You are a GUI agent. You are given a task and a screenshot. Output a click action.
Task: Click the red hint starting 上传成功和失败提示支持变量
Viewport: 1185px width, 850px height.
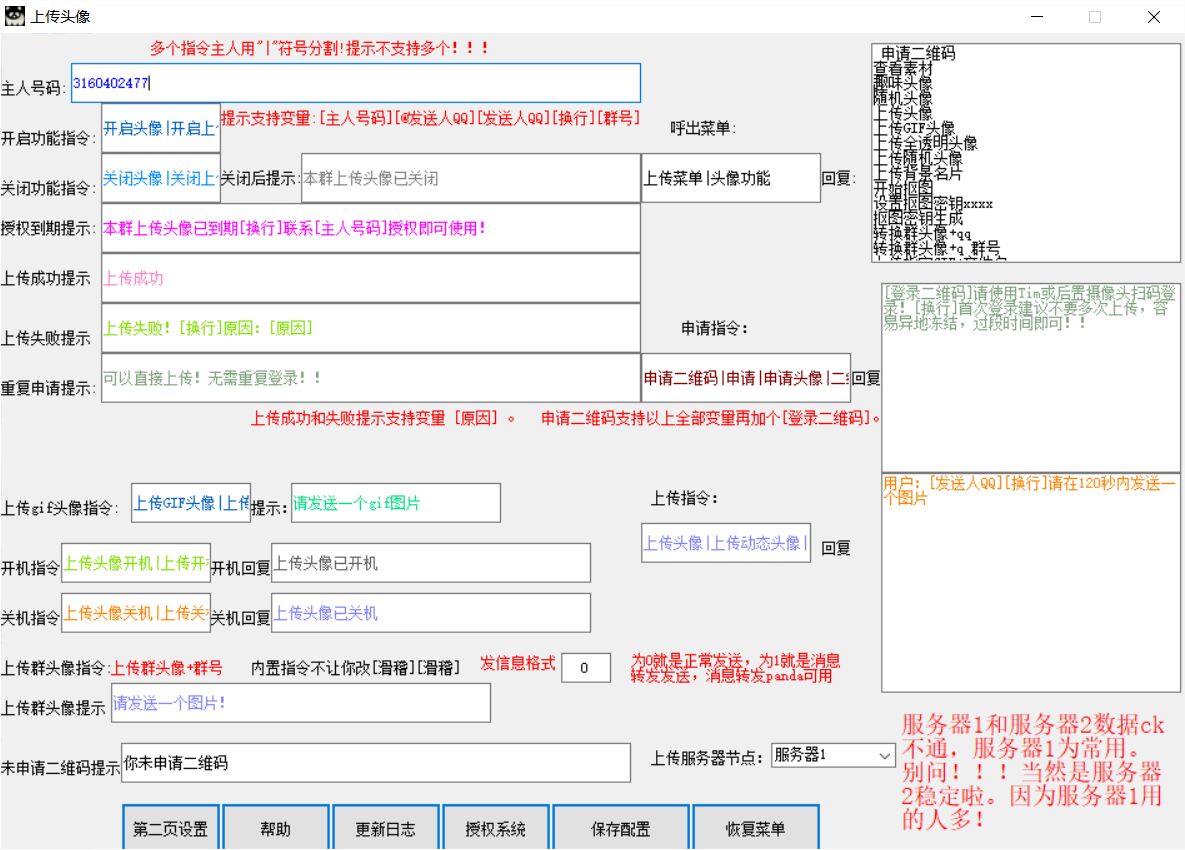pos(382,418)
